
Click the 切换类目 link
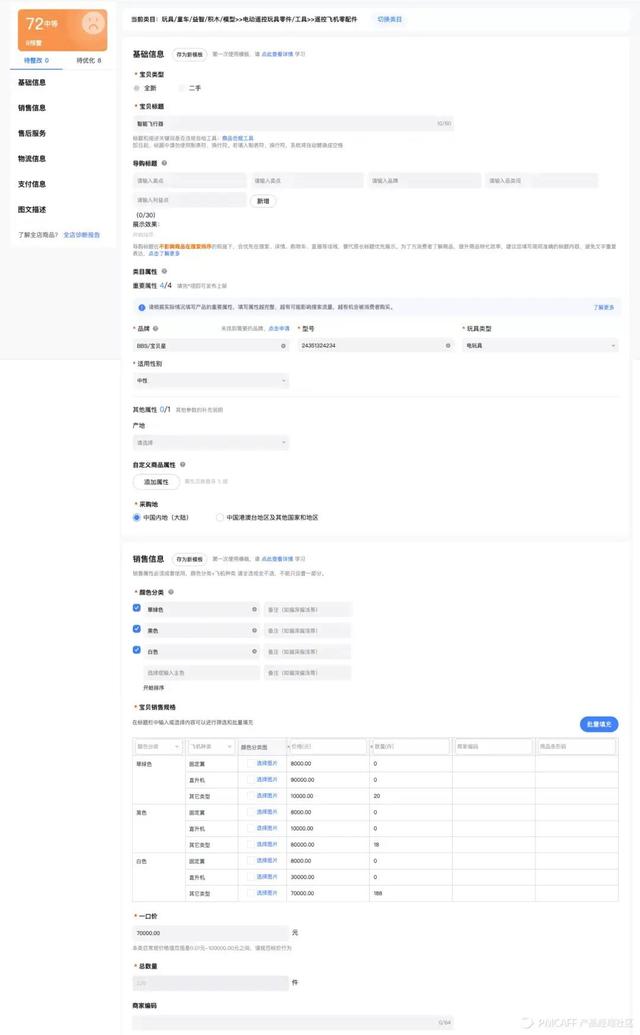[389, 19]
